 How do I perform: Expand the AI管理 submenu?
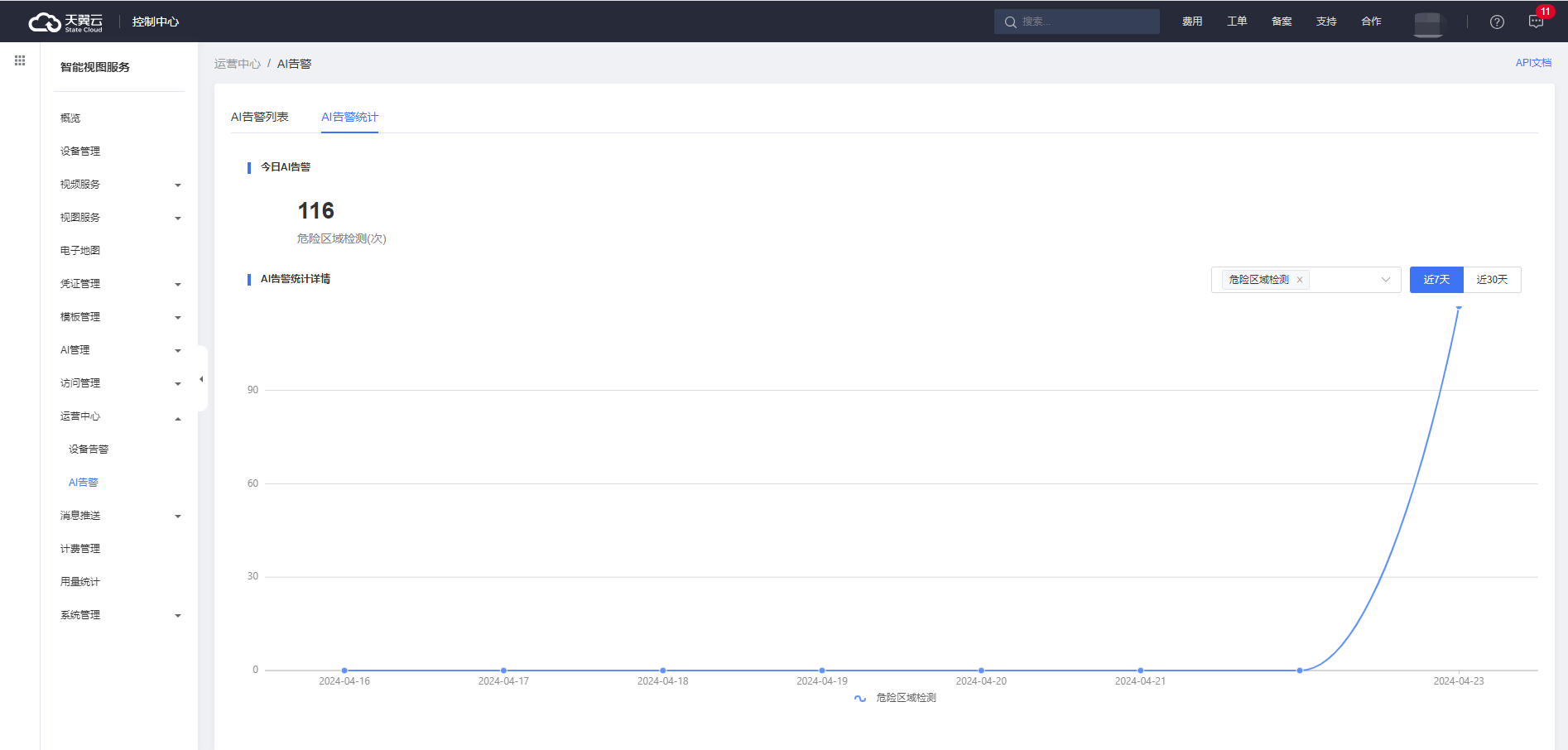tap(120, 350)
